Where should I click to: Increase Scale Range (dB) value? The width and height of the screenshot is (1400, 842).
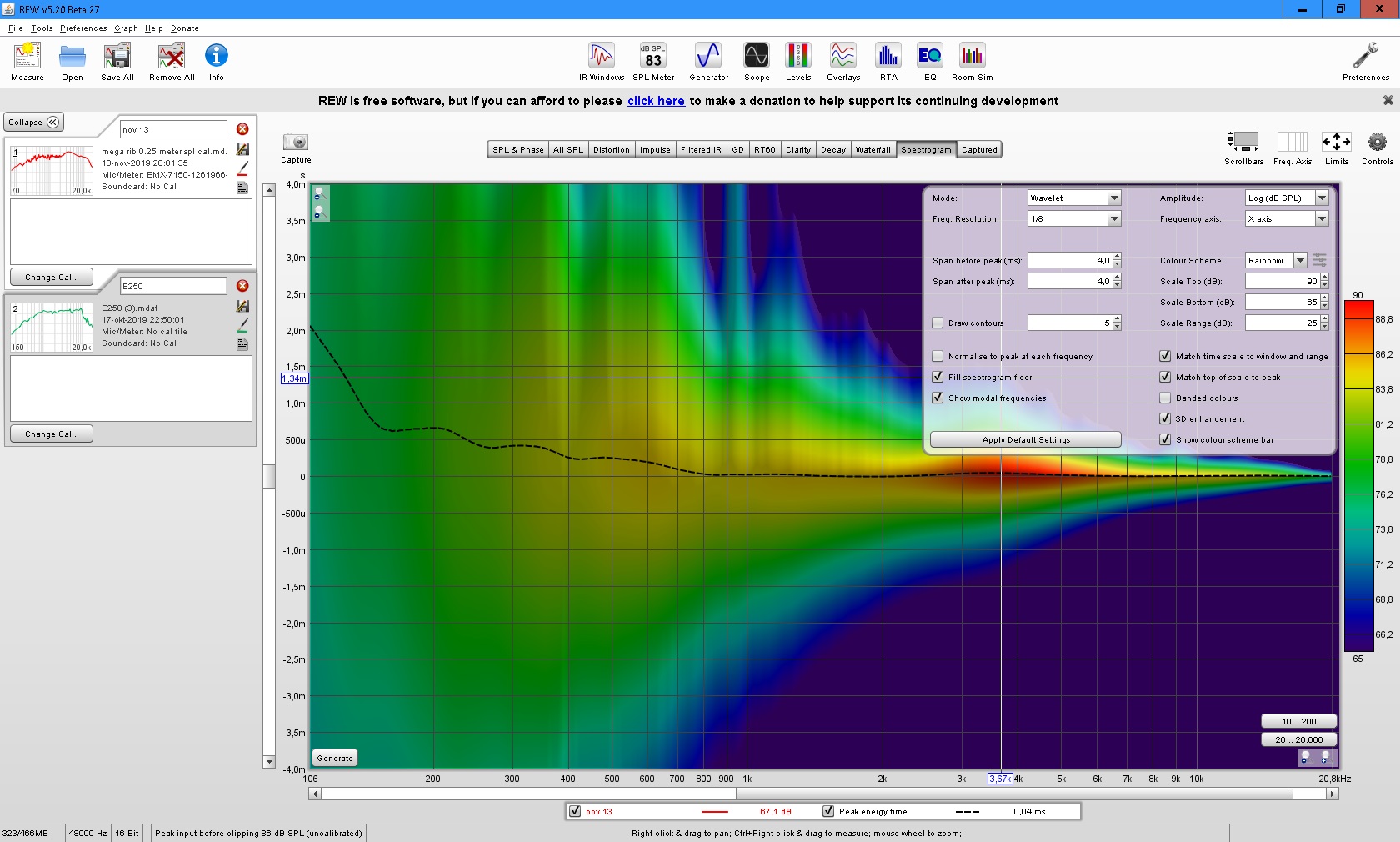click(1325, 319)
